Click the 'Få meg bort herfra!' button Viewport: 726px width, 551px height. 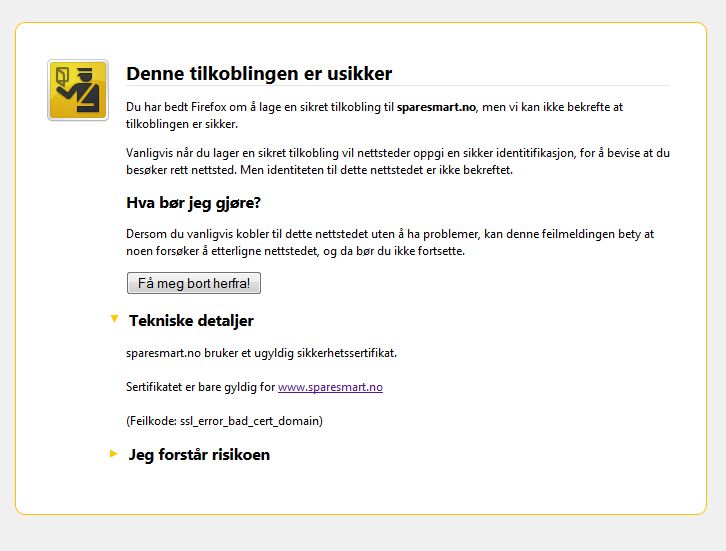tap(194, 283)
